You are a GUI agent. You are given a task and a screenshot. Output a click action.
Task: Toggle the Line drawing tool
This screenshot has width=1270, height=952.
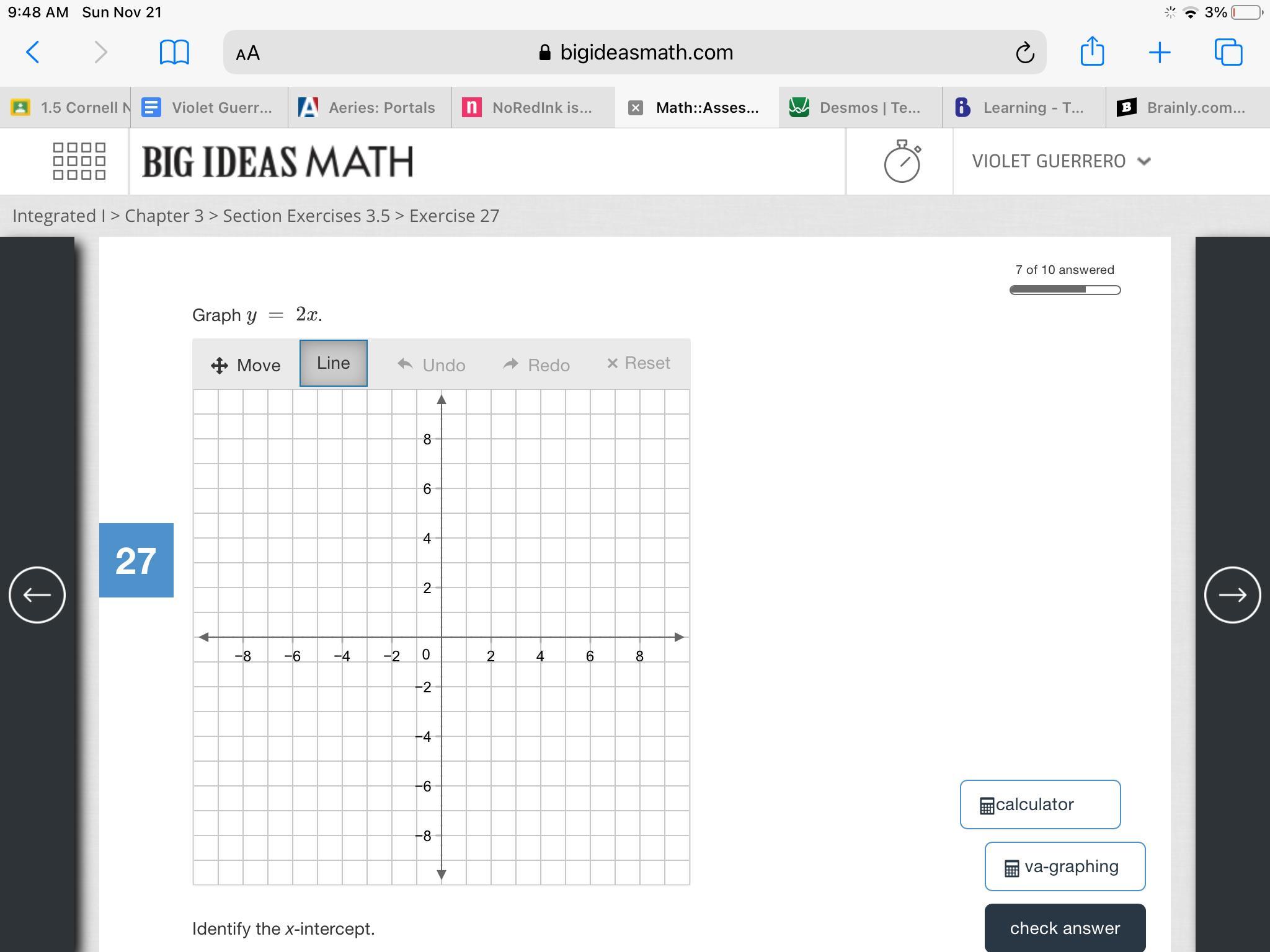click(x=334, y=363)
